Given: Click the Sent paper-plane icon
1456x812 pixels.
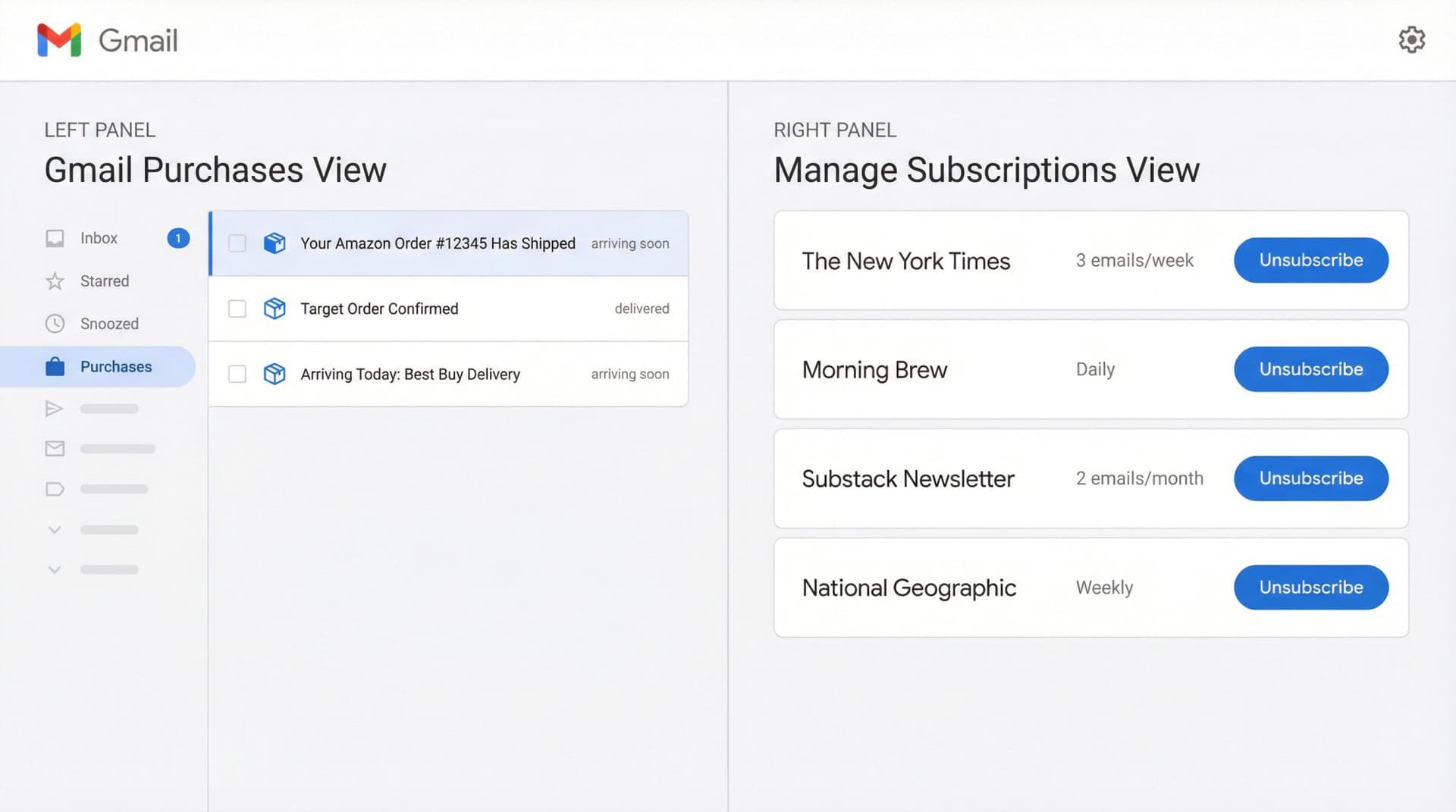Looking at the screenshot, I should 55,408.
